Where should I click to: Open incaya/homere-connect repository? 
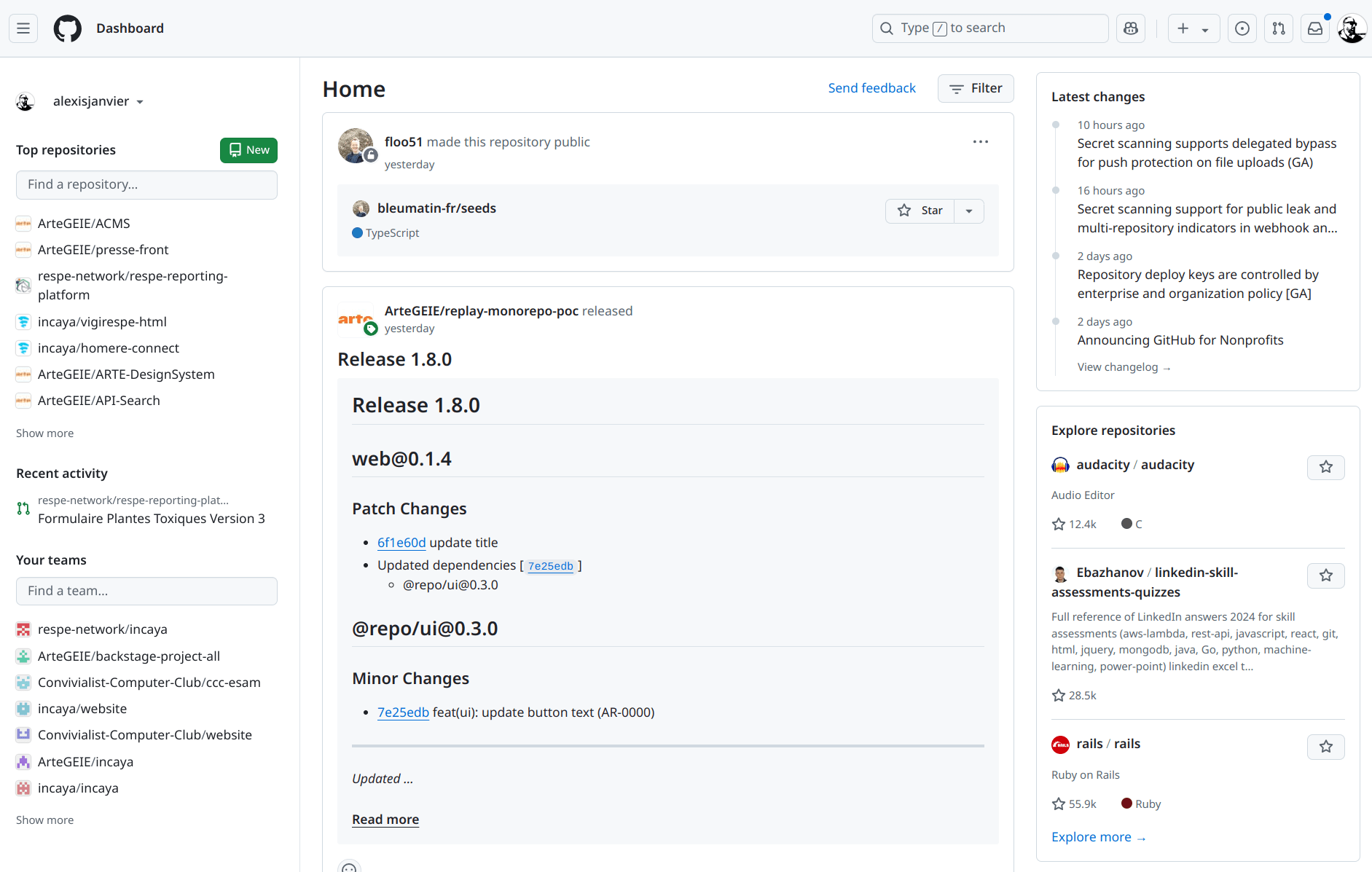tap(109, 348)
